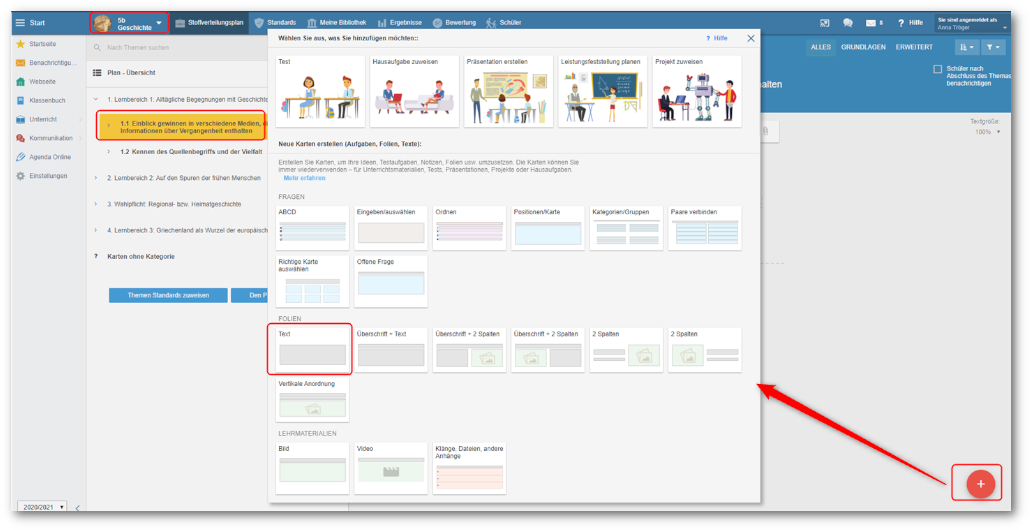Expand 3. Wahlpflicht Regionalgeschichte
The height and width of the screenshot is (530, 1030).
tap(97, 204)
